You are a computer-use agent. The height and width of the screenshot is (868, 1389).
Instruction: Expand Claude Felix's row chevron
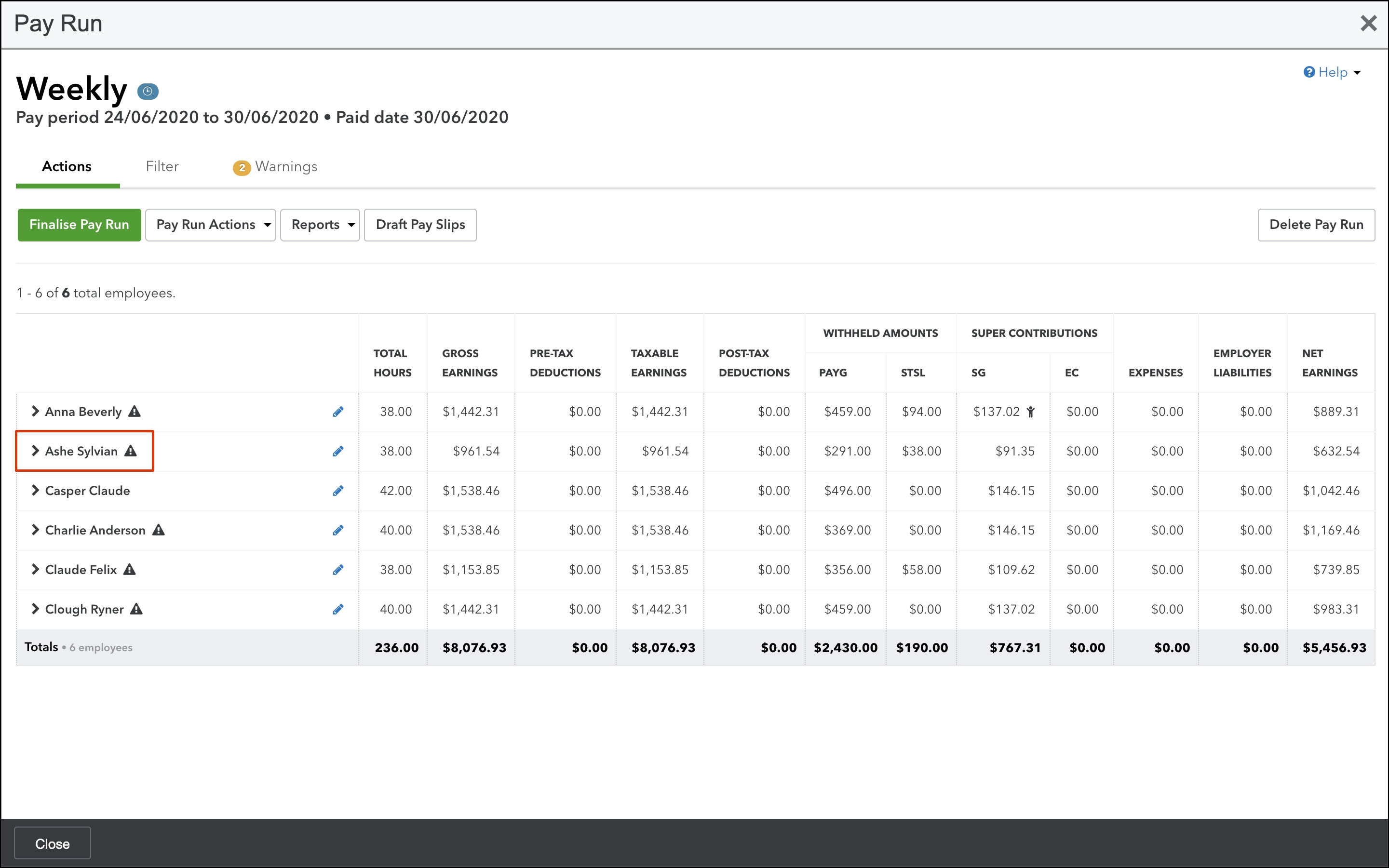tap(36, 570)
